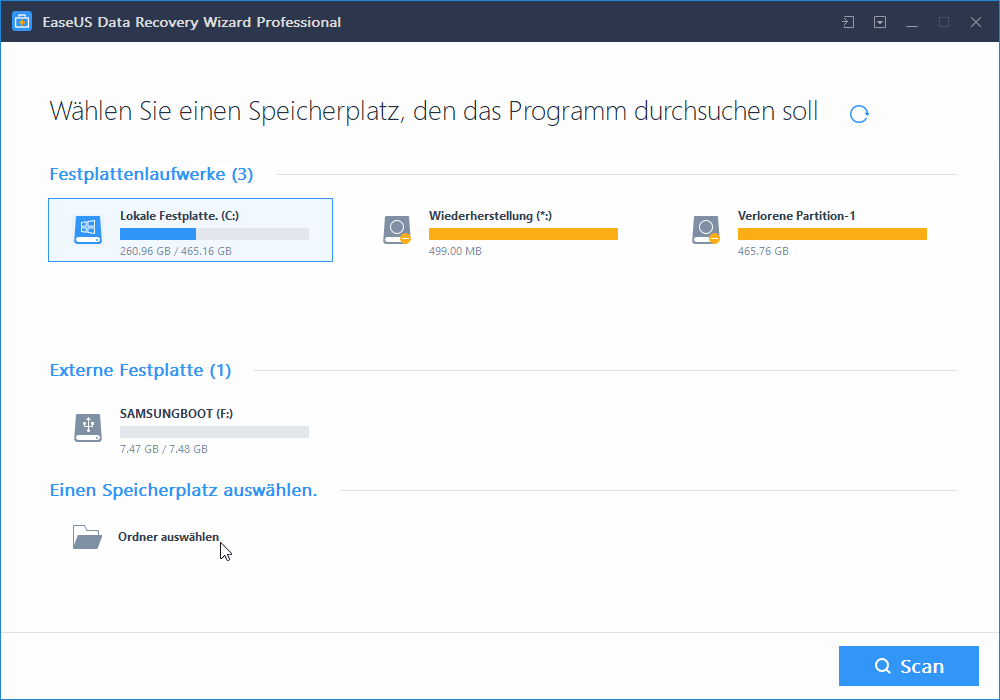Click the usage bar of Lokale Festplatte (C:)

click(214, 234)
